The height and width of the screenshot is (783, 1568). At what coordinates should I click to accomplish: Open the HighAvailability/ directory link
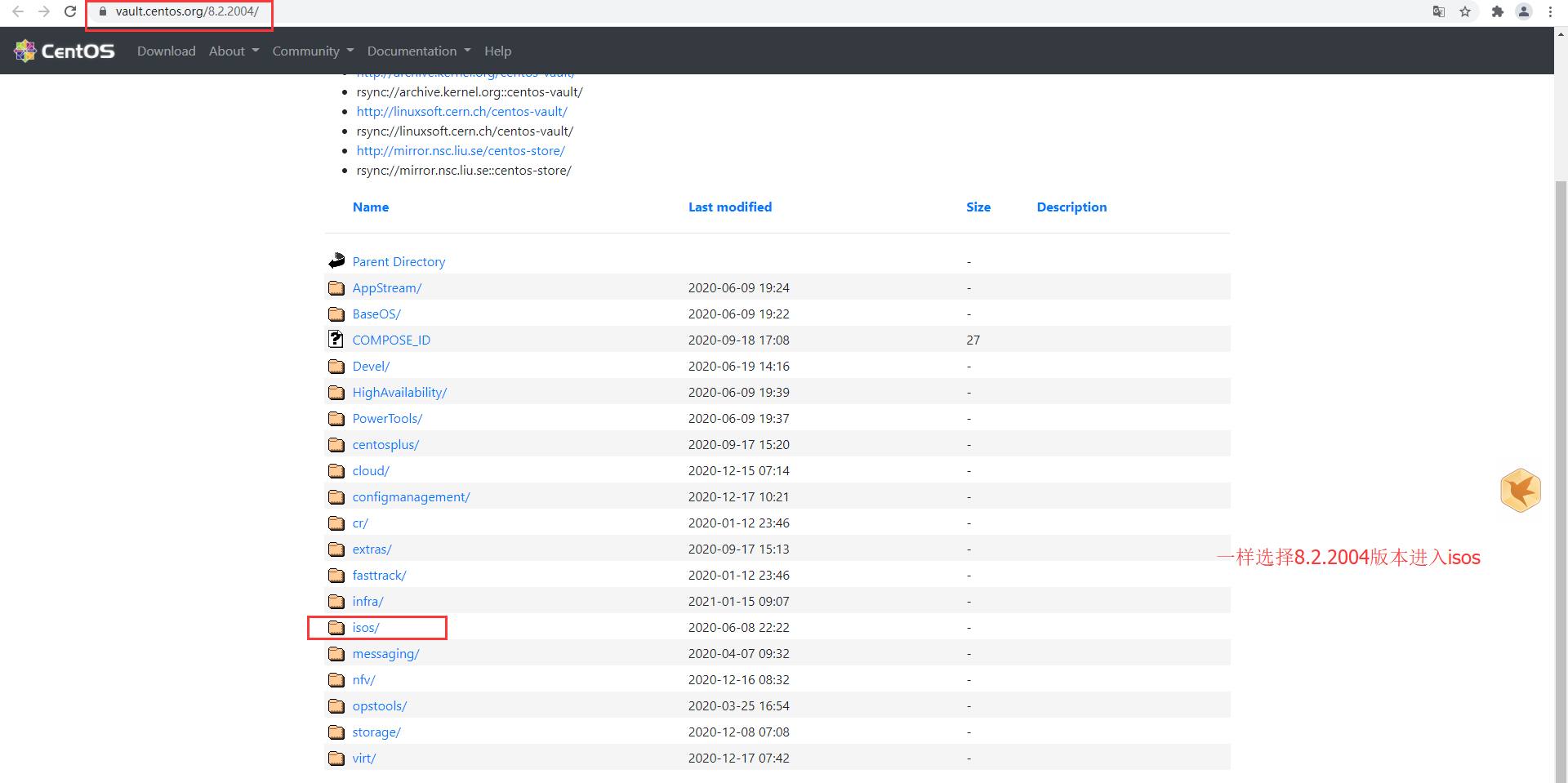click(400, 392)
